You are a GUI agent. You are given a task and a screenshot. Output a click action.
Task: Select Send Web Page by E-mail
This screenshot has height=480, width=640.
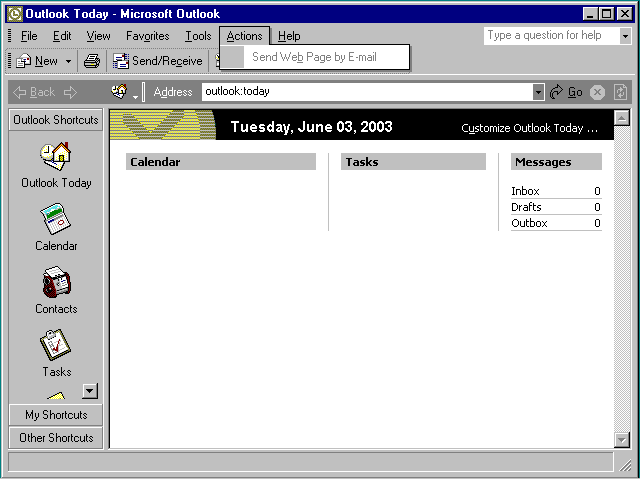314,57
